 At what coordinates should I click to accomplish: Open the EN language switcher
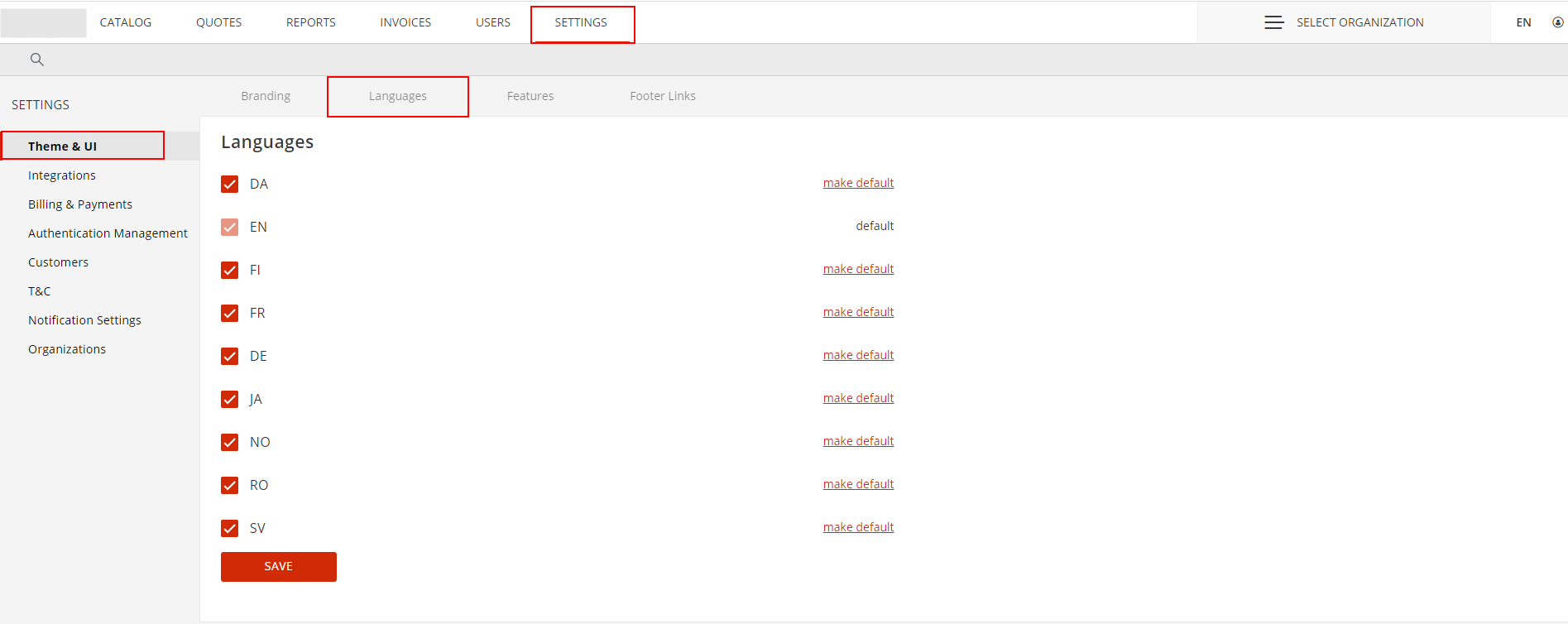pos(1523,22)
